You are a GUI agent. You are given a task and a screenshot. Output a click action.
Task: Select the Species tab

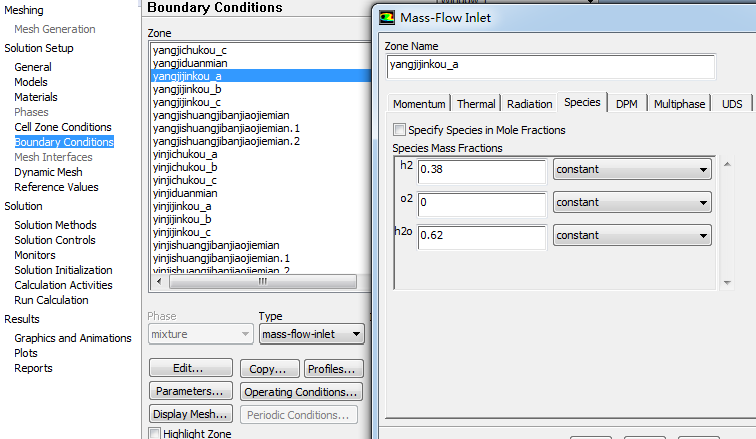point(582,102)
